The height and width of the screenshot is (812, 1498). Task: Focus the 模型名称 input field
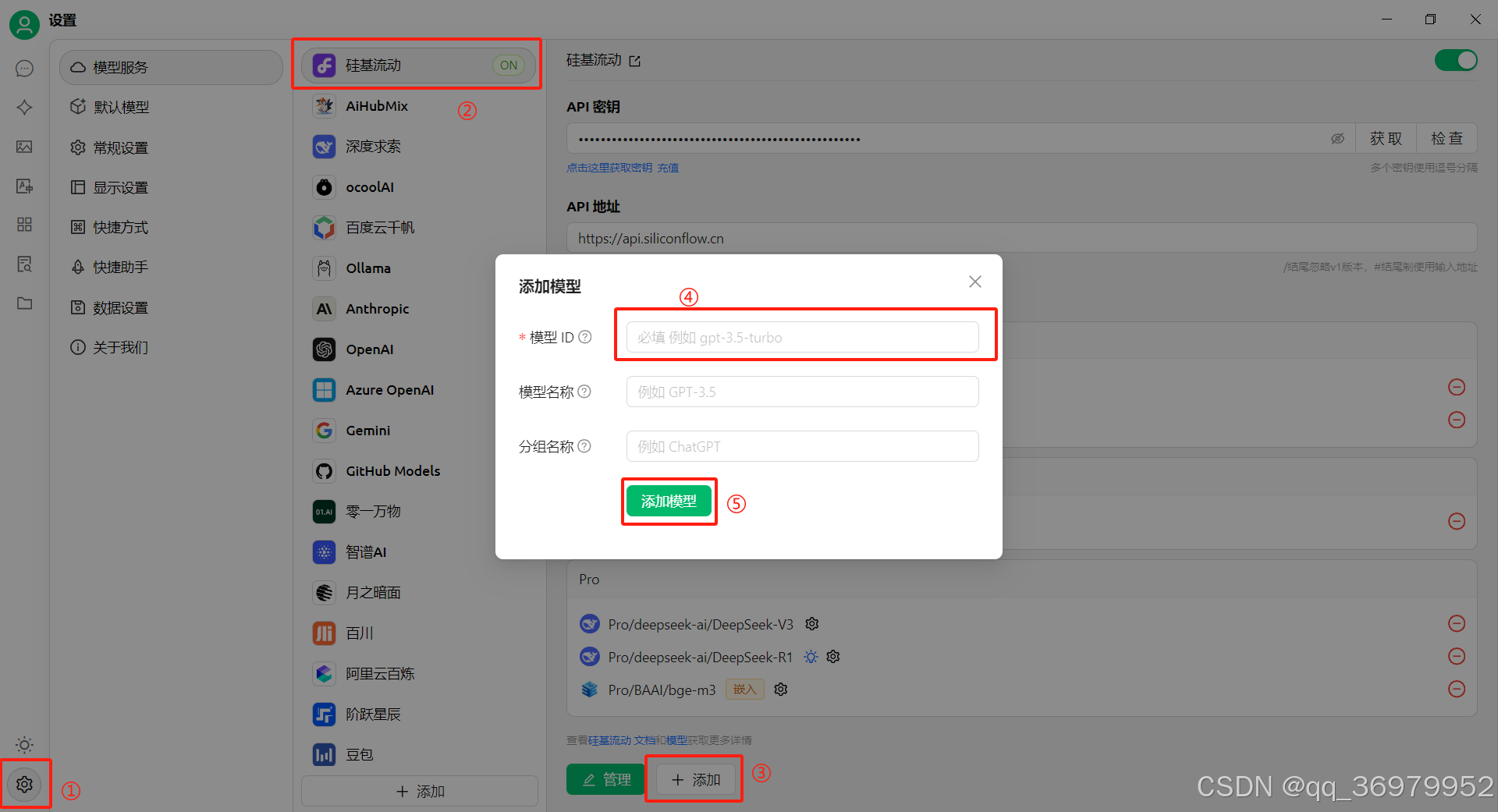click(x=802, y=392)
